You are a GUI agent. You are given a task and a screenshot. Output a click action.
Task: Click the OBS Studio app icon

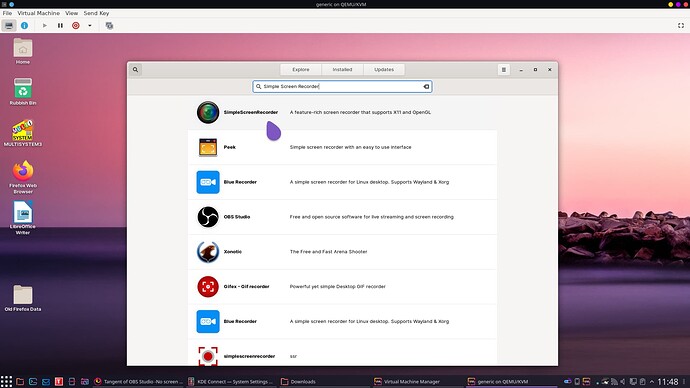(x=208, y=217)
